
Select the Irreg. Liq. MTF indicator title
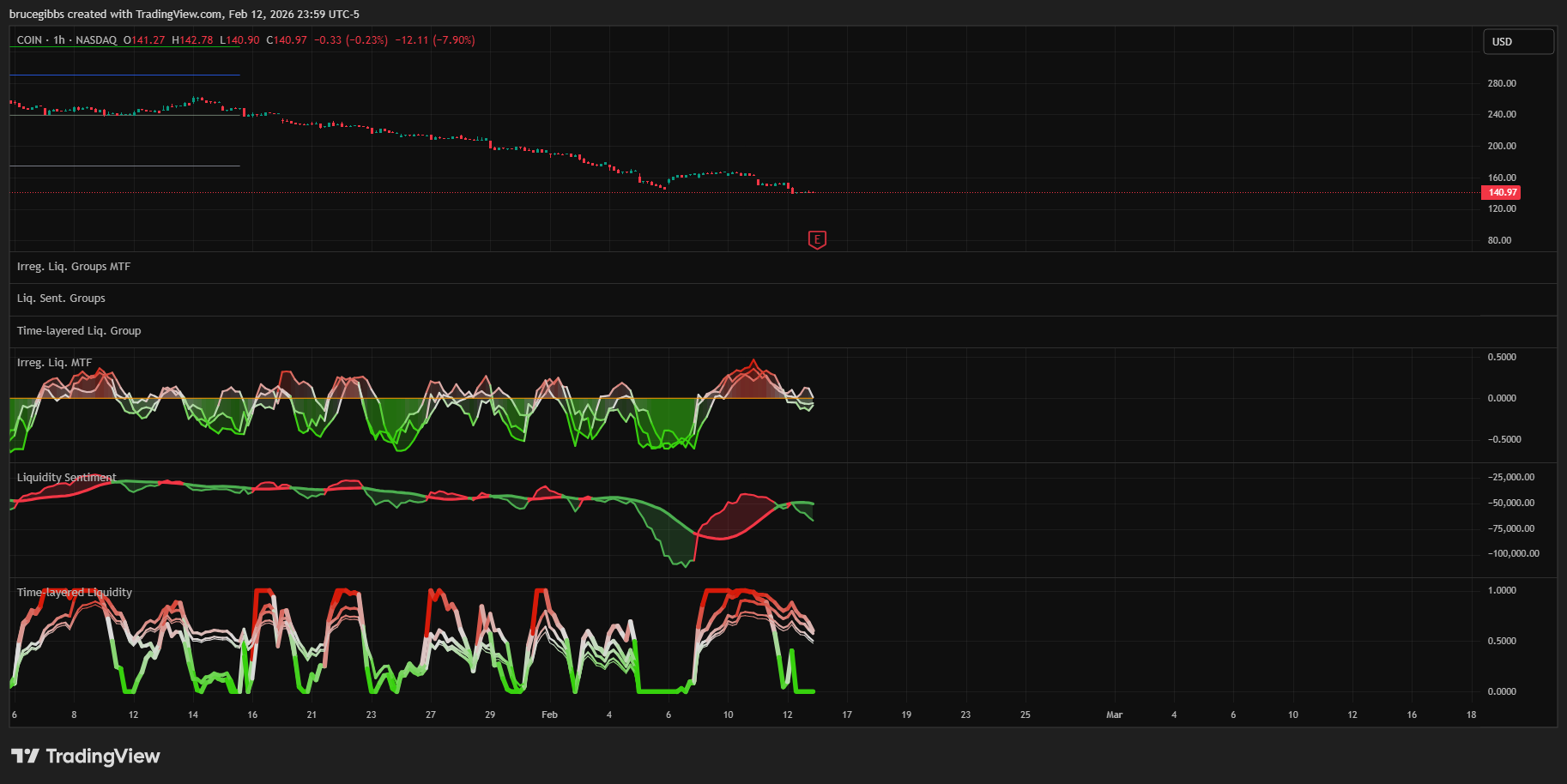(x=54, y=363)
